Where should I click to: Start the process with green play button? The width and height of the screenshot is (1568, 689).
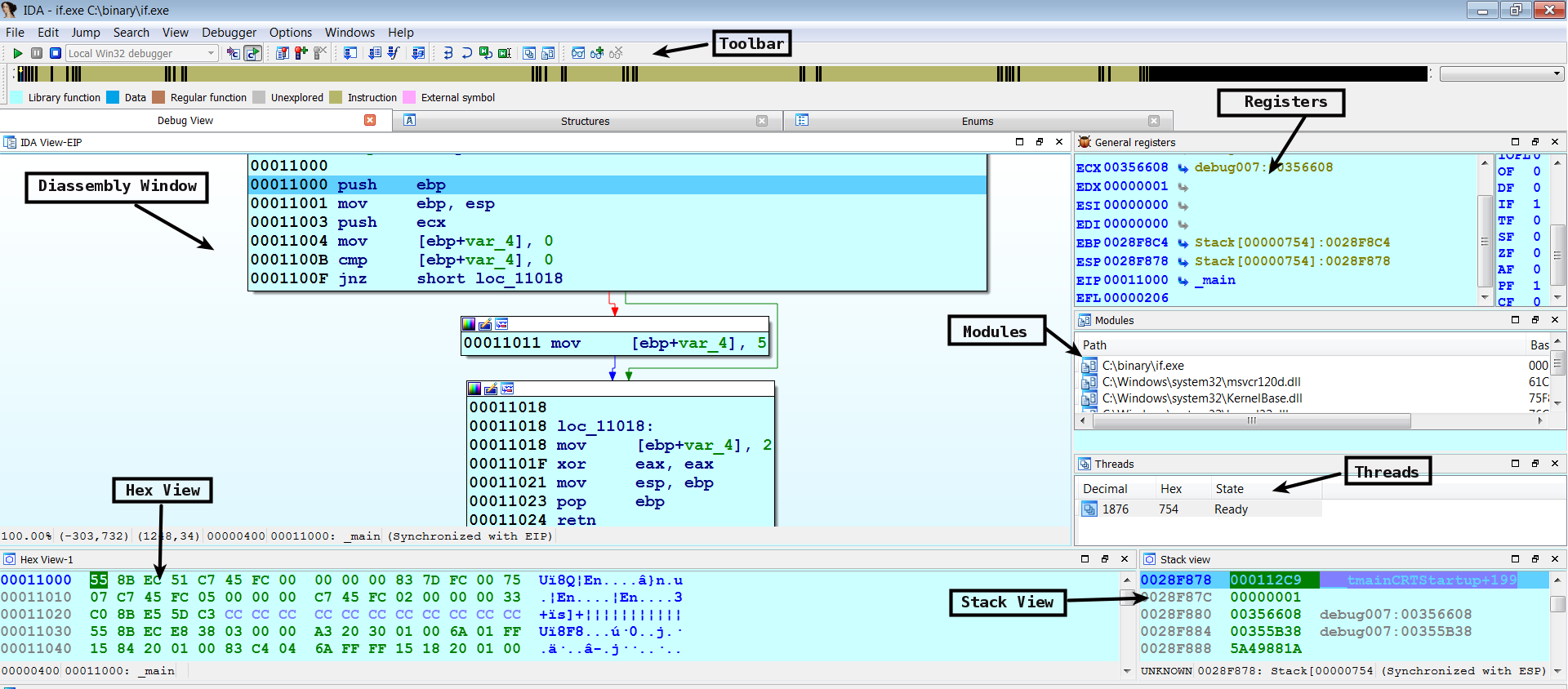tap(17, 53)
